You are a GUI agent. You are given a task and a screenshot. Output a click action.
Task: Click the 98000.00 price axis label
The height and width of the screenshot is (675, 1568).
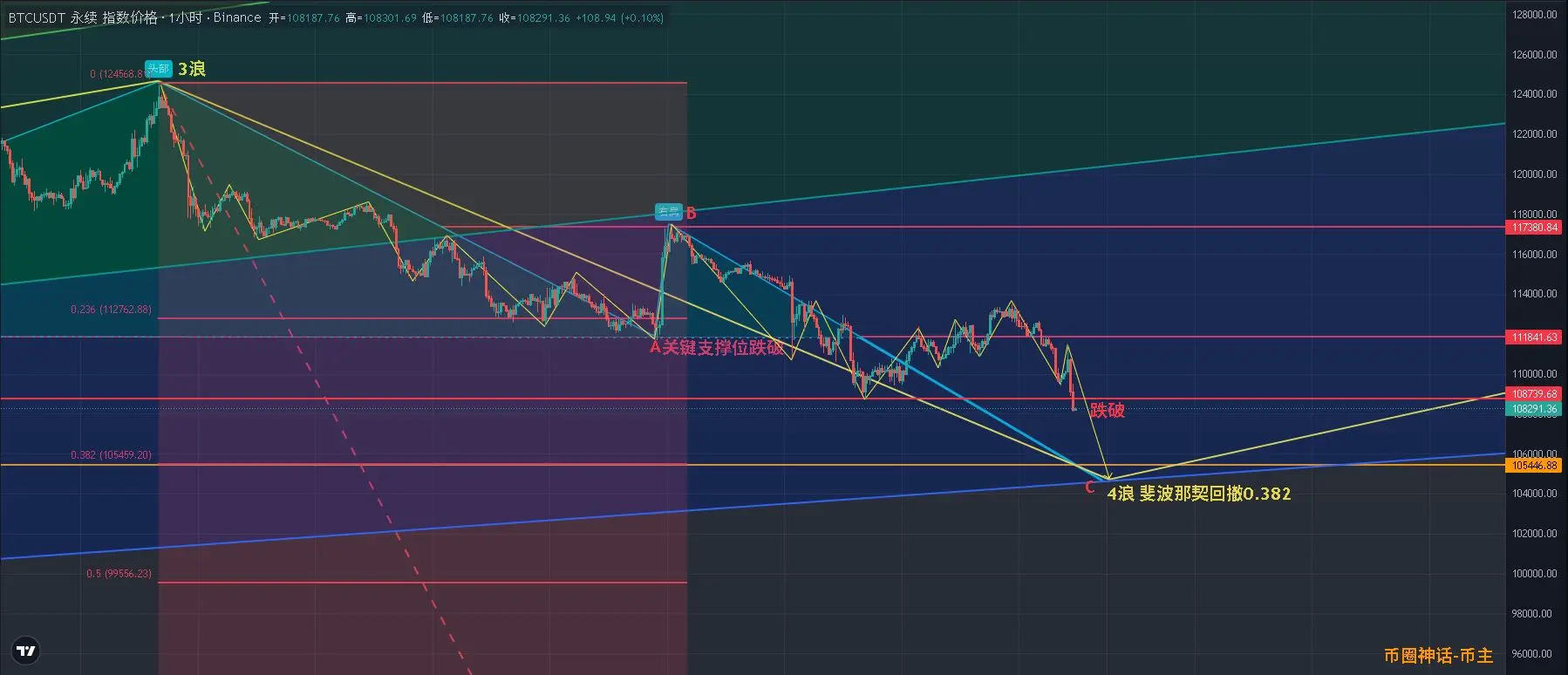[1534, 614]
